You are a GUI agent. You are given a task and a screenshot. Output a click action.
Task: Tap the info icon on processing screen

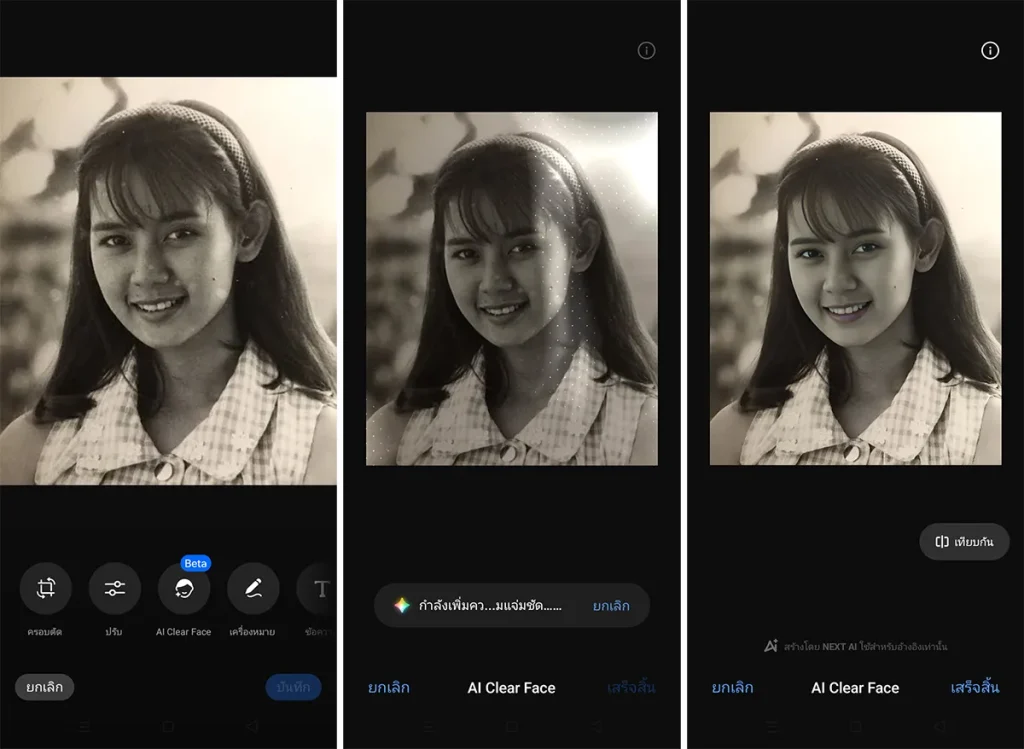(x=646, y=51)
